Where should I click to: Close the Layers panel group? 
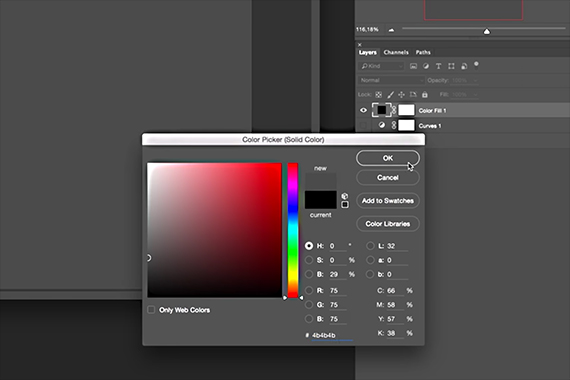[x=360, y=45]
